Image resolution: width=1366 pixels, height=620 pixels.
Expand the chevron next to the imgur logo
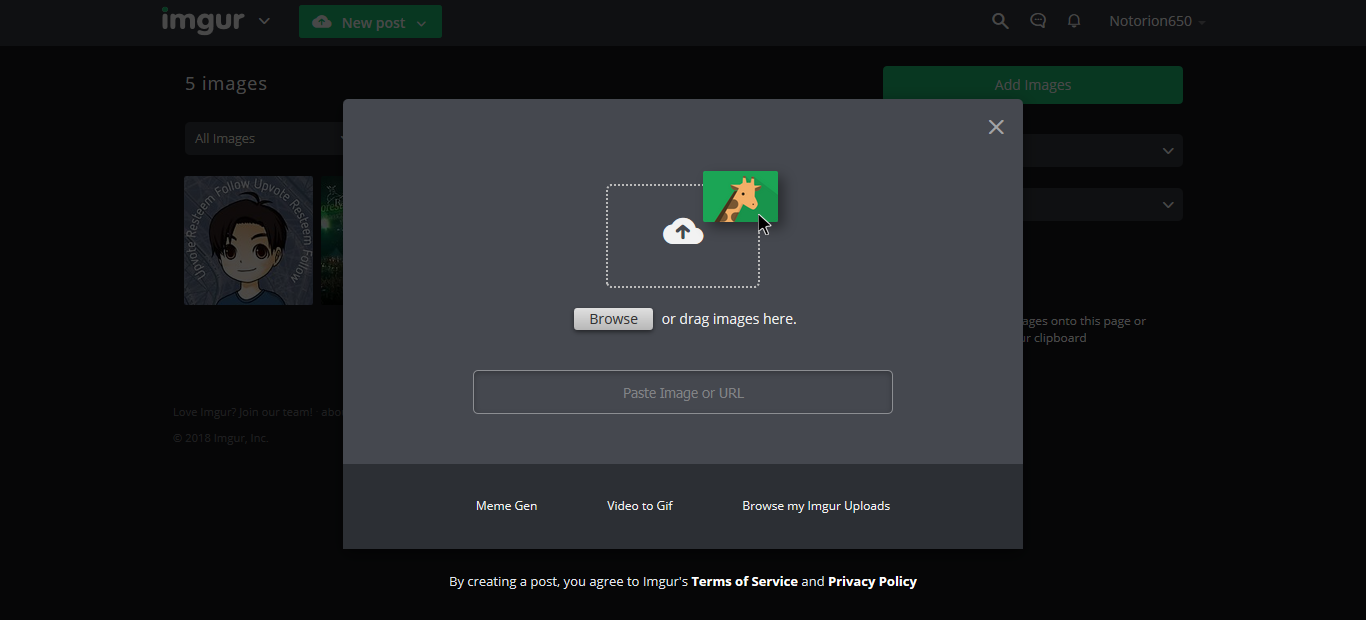pos(263,21)
